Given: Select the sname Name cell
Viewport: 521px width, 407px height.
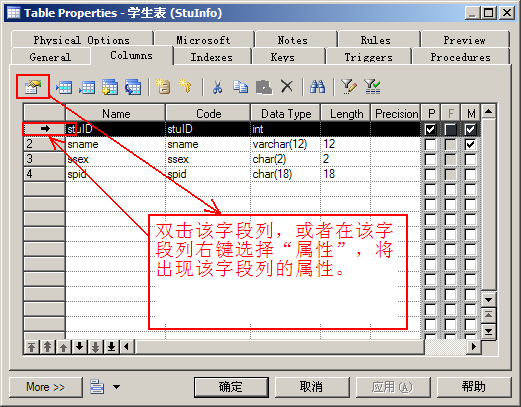Looking at the screenshot, I should [116, 144].
